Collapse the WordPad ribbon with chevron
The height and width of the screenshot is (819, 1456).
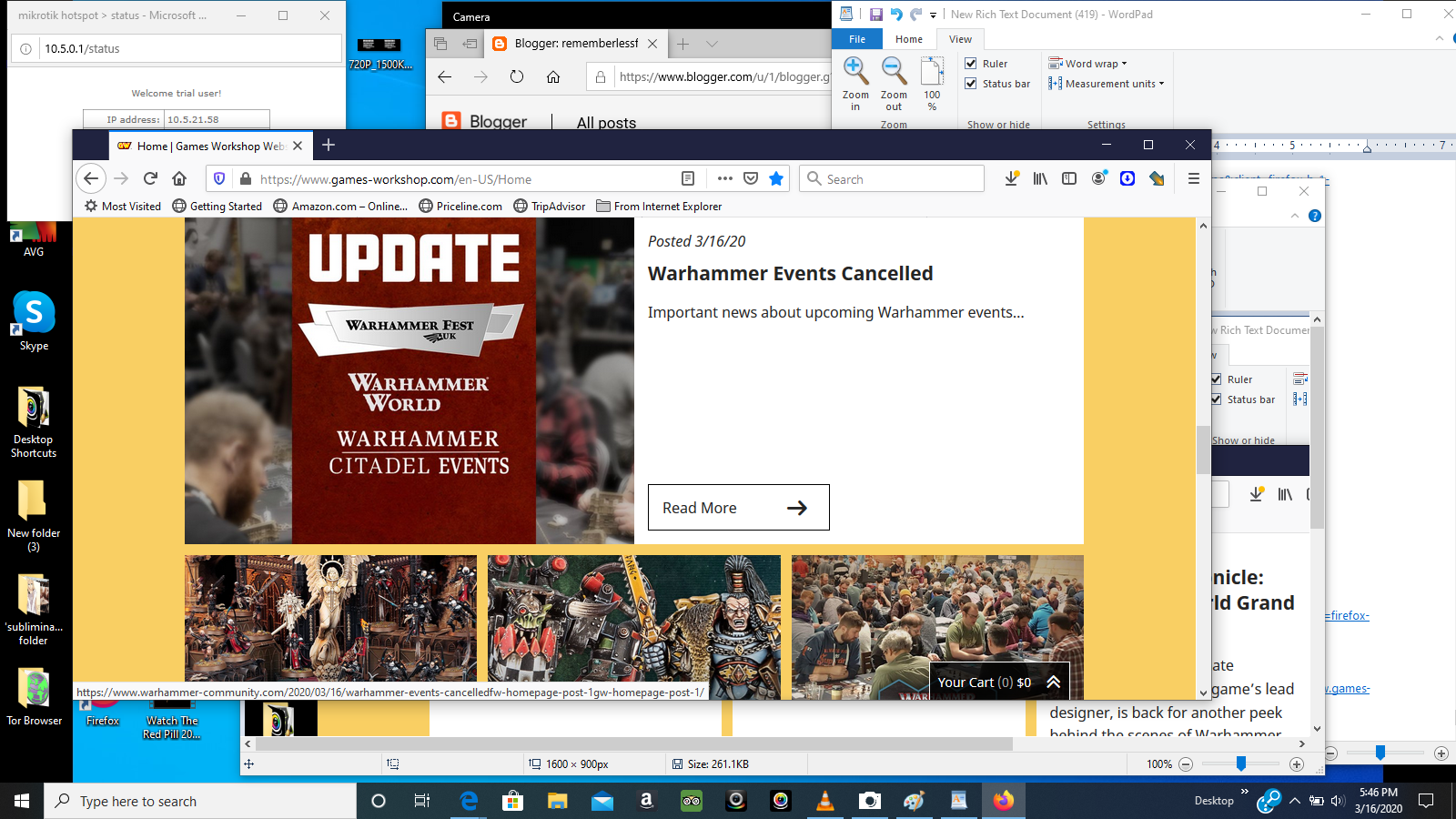[x=1439, y=39]
